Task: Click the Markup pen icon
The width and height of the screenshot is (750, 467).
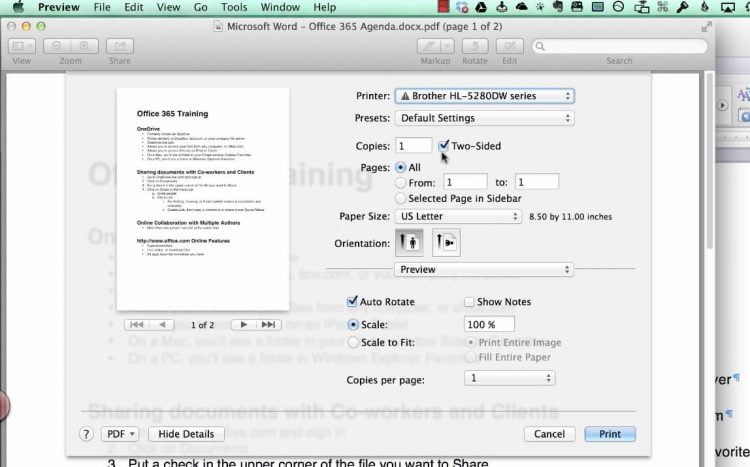Action: click(x=430, y=46)
